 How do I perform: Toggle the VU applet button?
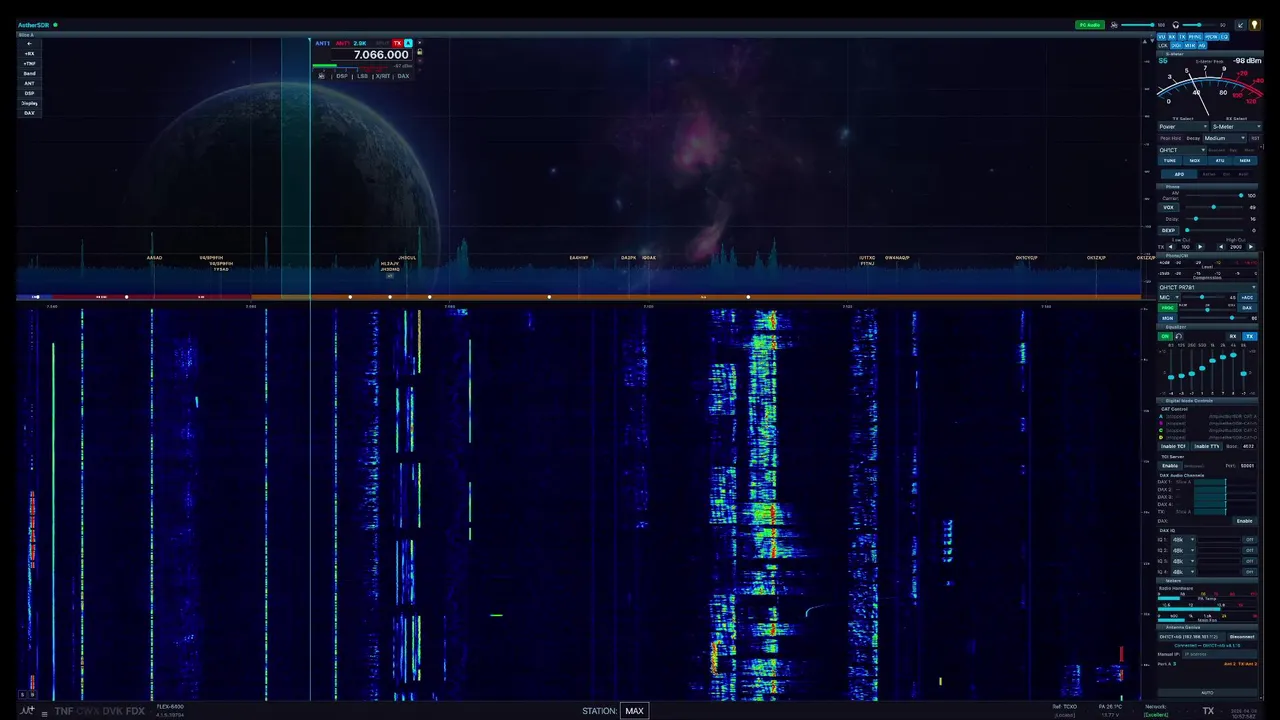pyautogui.click(x=1161, y=37)
